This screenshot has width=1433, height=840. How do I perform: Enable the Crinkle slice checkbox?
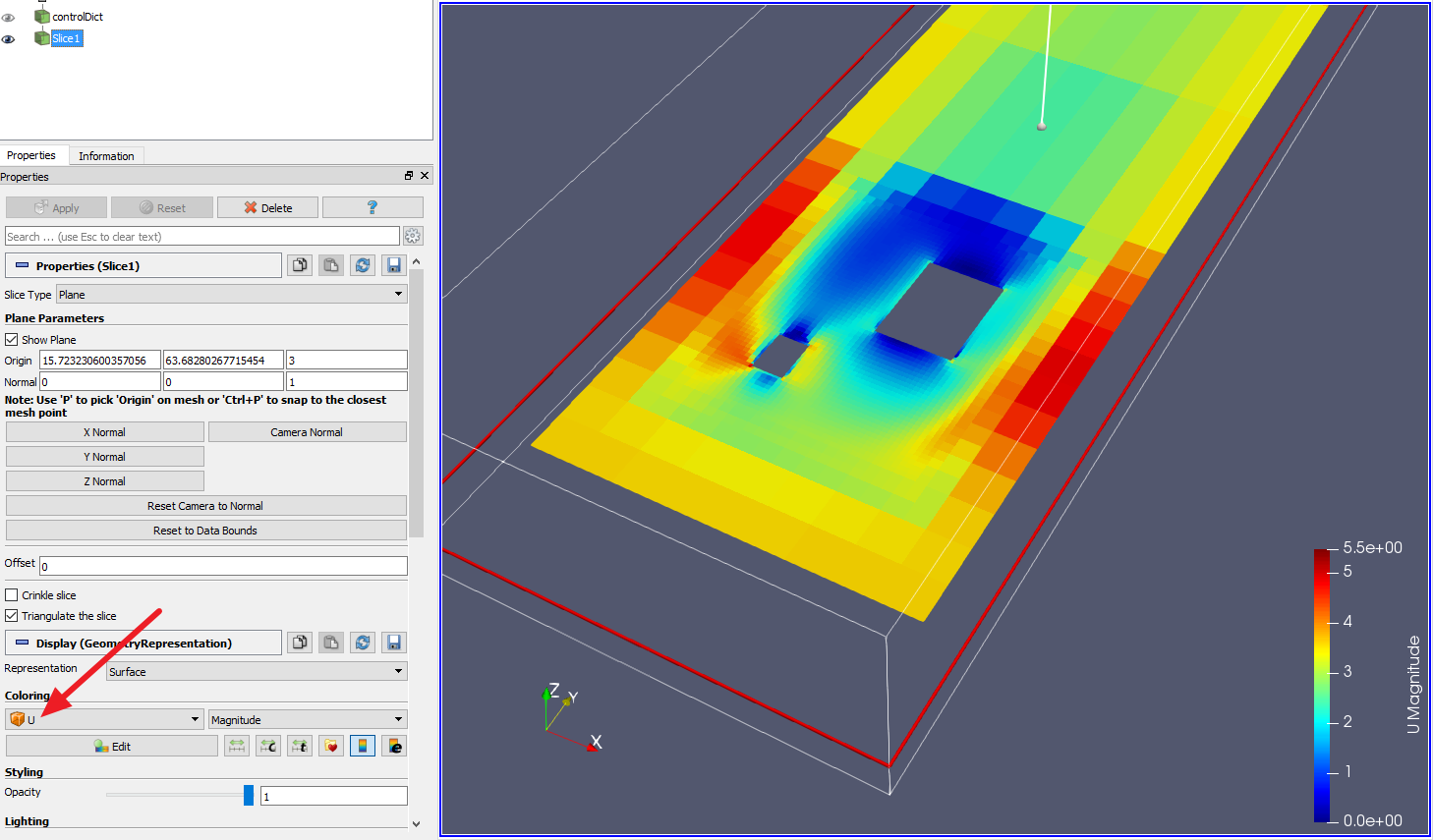point(12,595)
